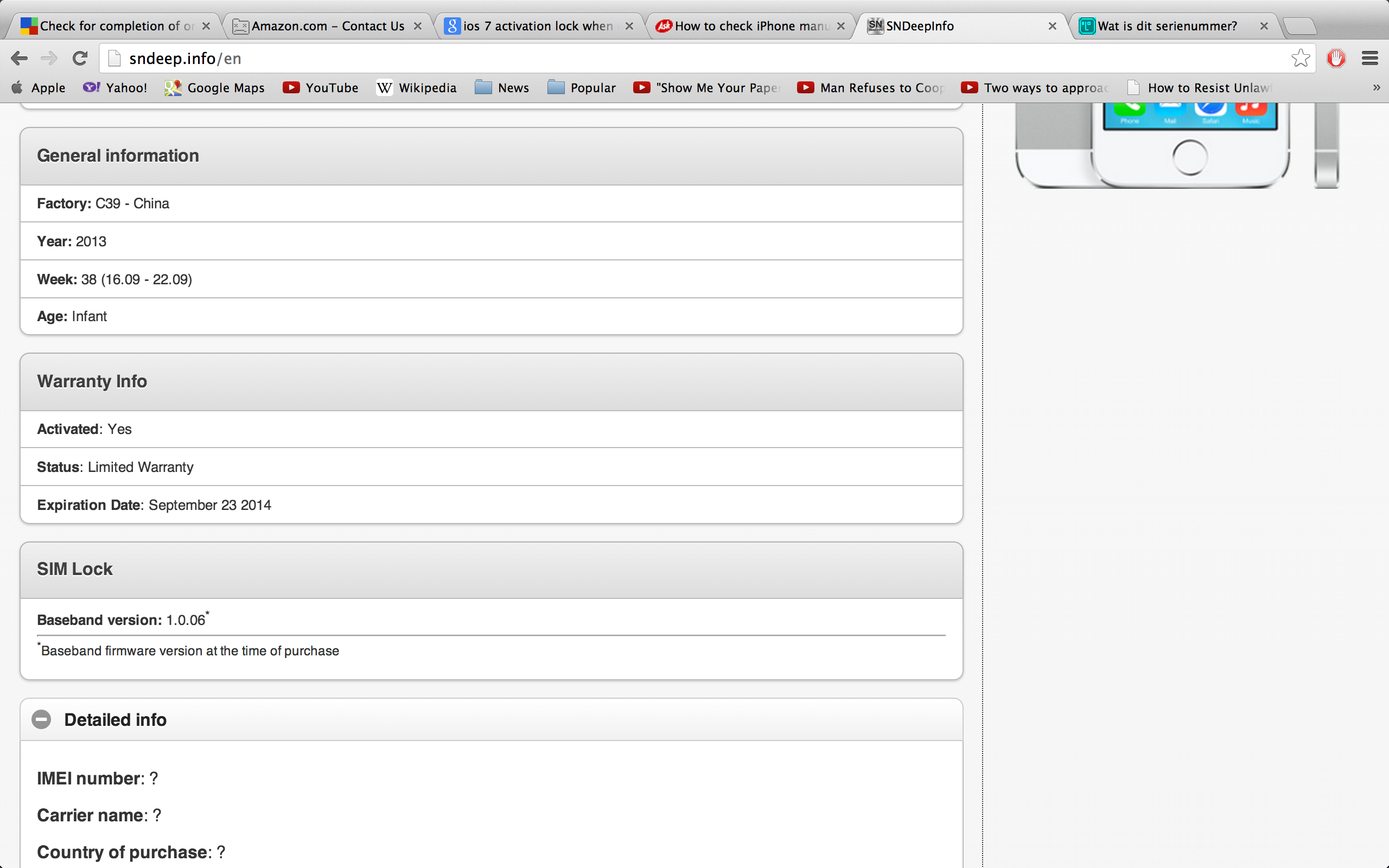This screenshot has height=868, width=1389.
Task: Open the YouTube bookmark link
Action: click(x=321, y=88)
